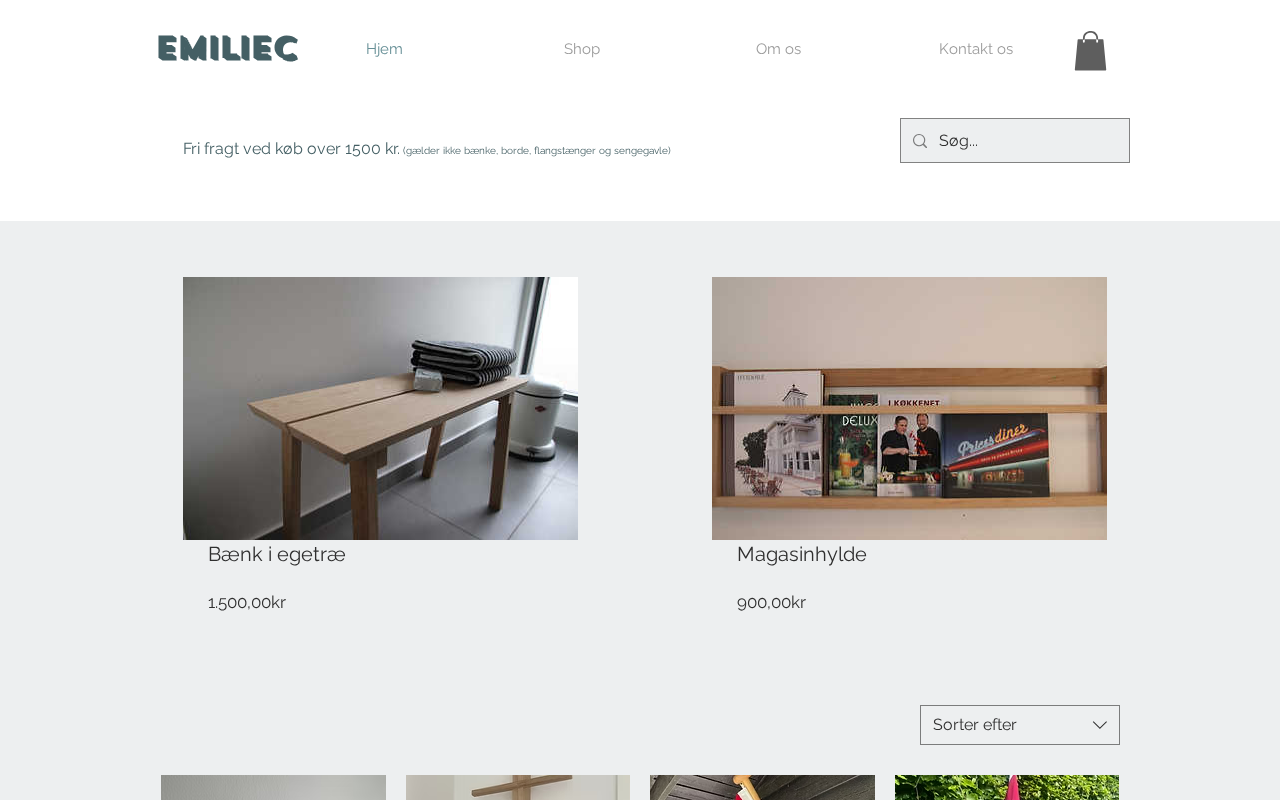Go to the Hjem menu item
This screenshot has width=1280, height=800.
(x=384, y=49)
